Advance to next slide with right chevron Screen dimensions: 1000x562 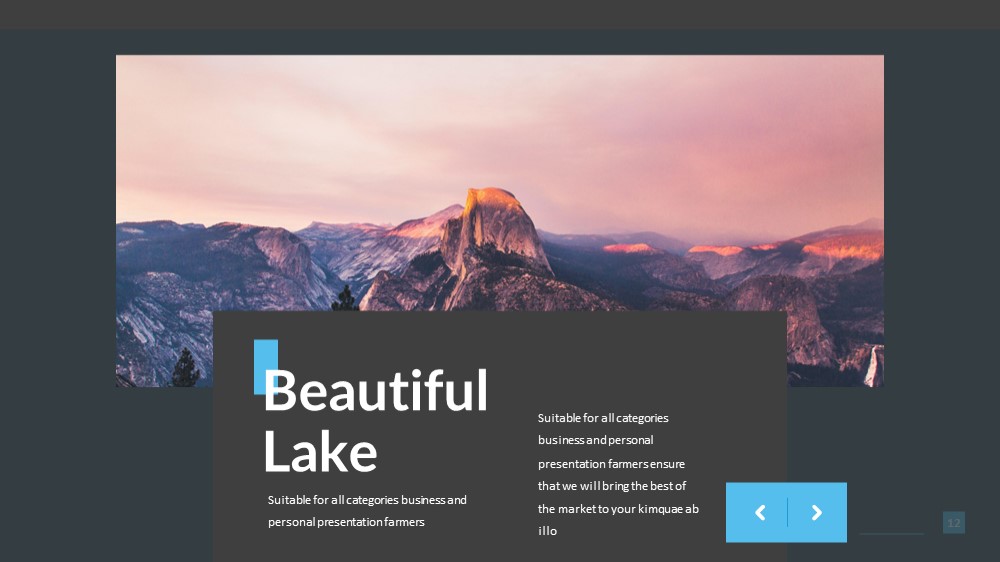tap(816, 512)
